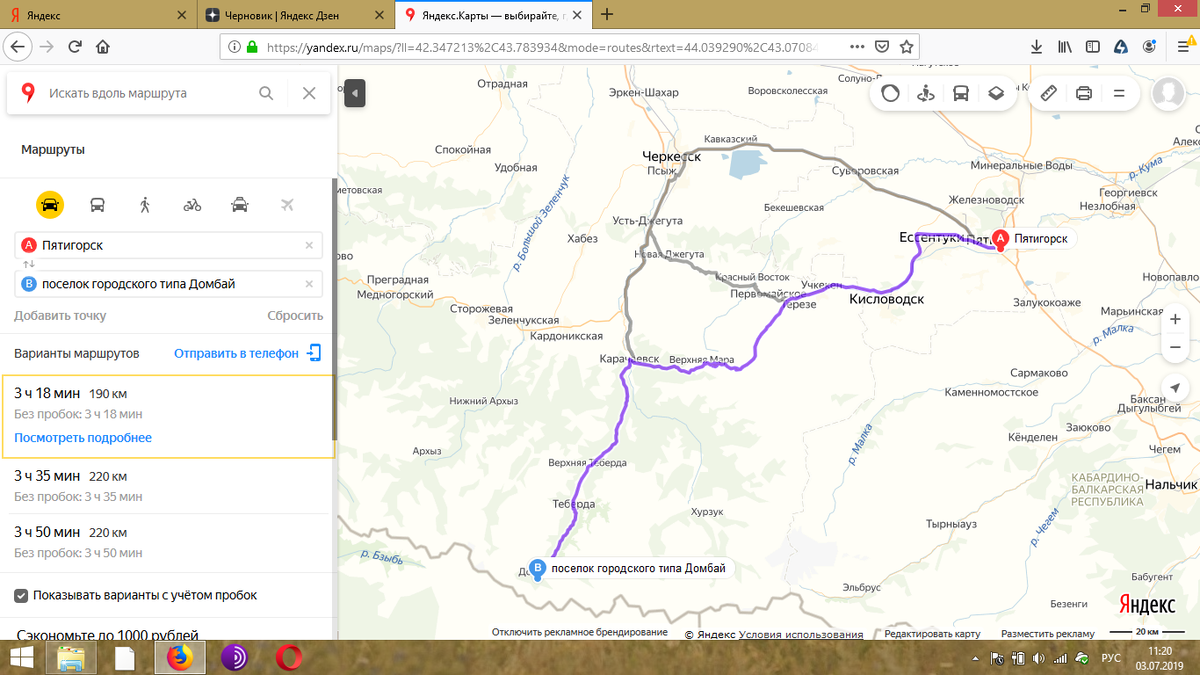The width and height of the screenshot is (1200, 675).
Task: Switch РУС input language indicator
Action: coord(1111,659)
